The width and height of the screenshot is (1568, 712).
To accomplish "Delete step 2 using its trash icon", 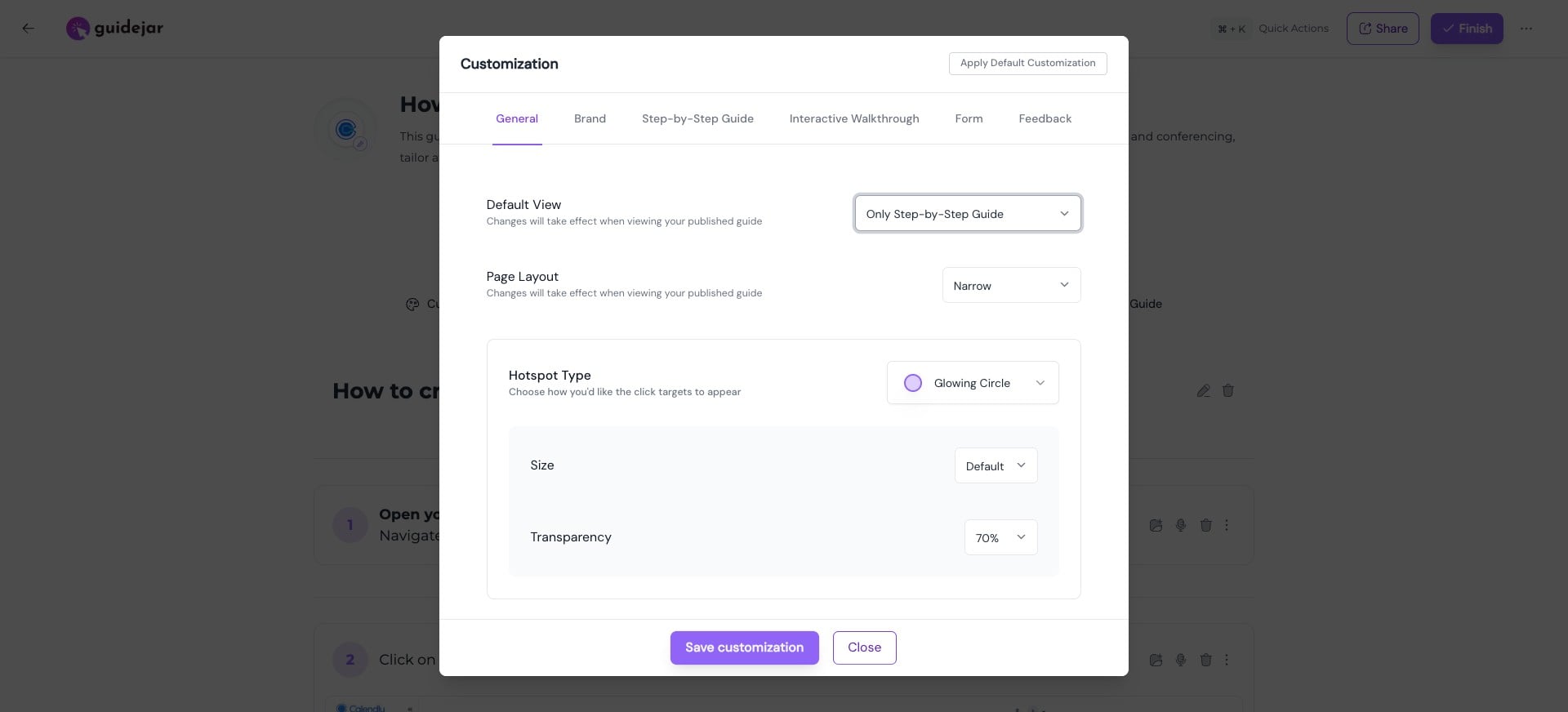I will (x=1206, y=660).
